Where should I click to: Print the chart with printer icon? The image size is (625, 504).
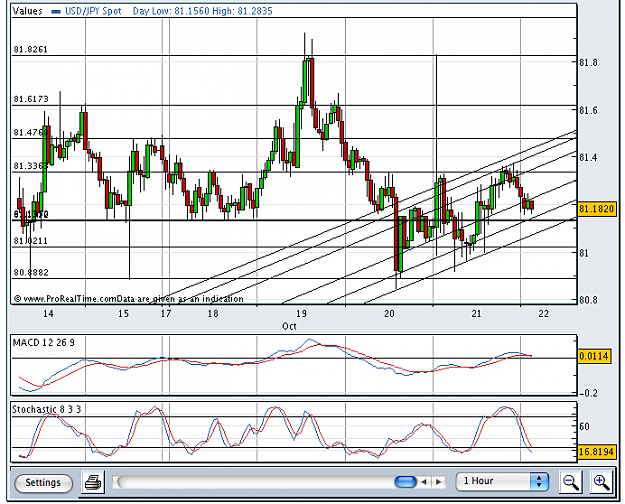click(x=93, y=482)
